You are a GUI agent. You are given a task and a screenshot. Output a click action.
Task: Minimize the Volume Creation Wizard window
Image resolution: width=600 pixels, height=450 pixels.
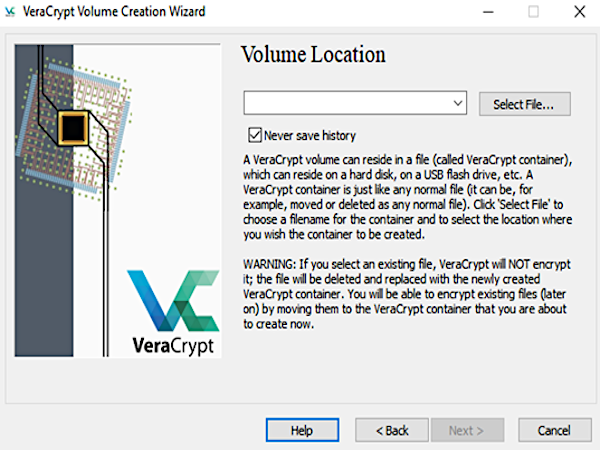click(x=486, y=11)
